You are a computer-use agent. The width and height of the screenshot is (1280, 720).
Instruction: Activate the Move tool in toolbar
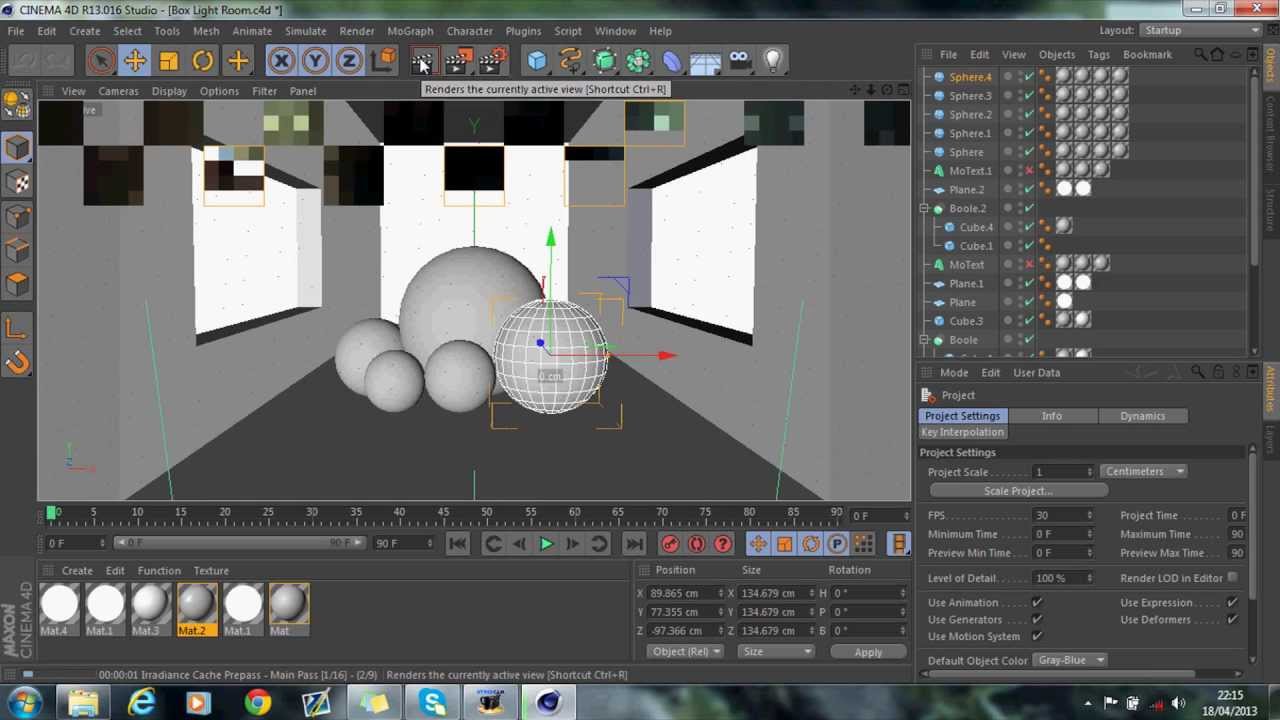pyautogui.click(x=135, y=61)
